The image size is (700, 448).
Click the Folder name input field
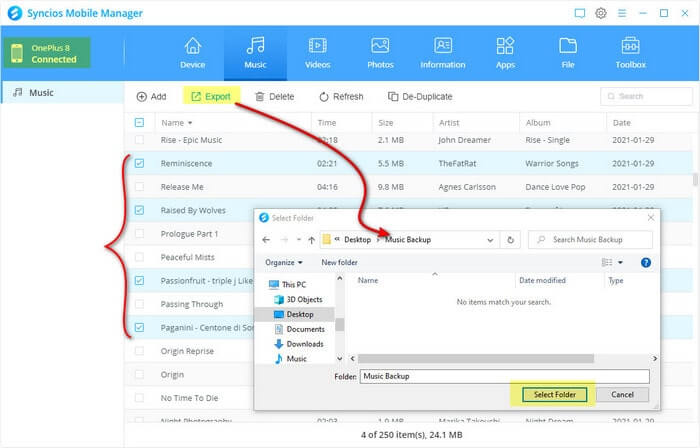pyautogui.click(x=504, y=376)
